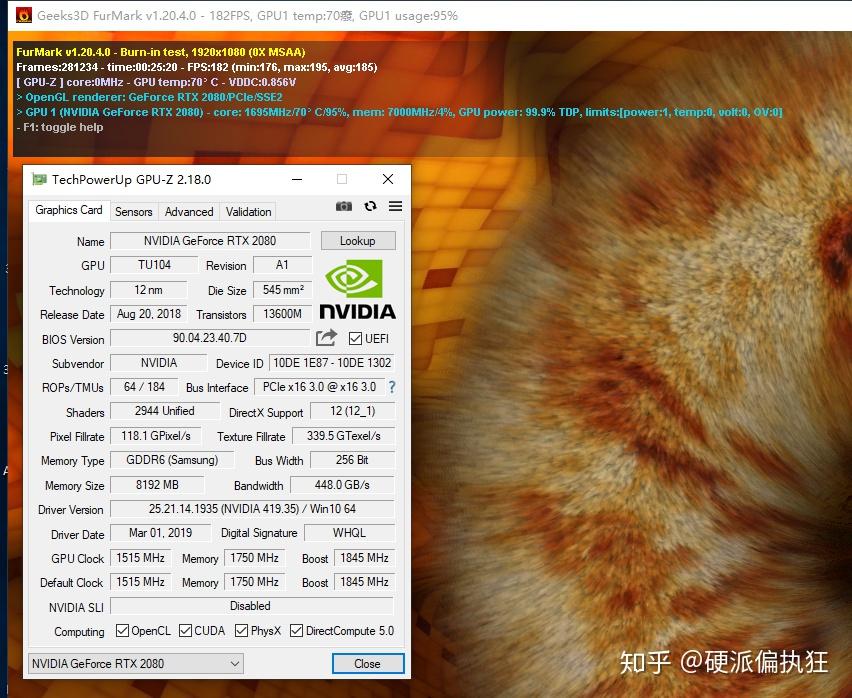This screenshot has height=698, width=852.
Task: Click the Driver Version field 25.21.14.1935
Action: point(252,508)
